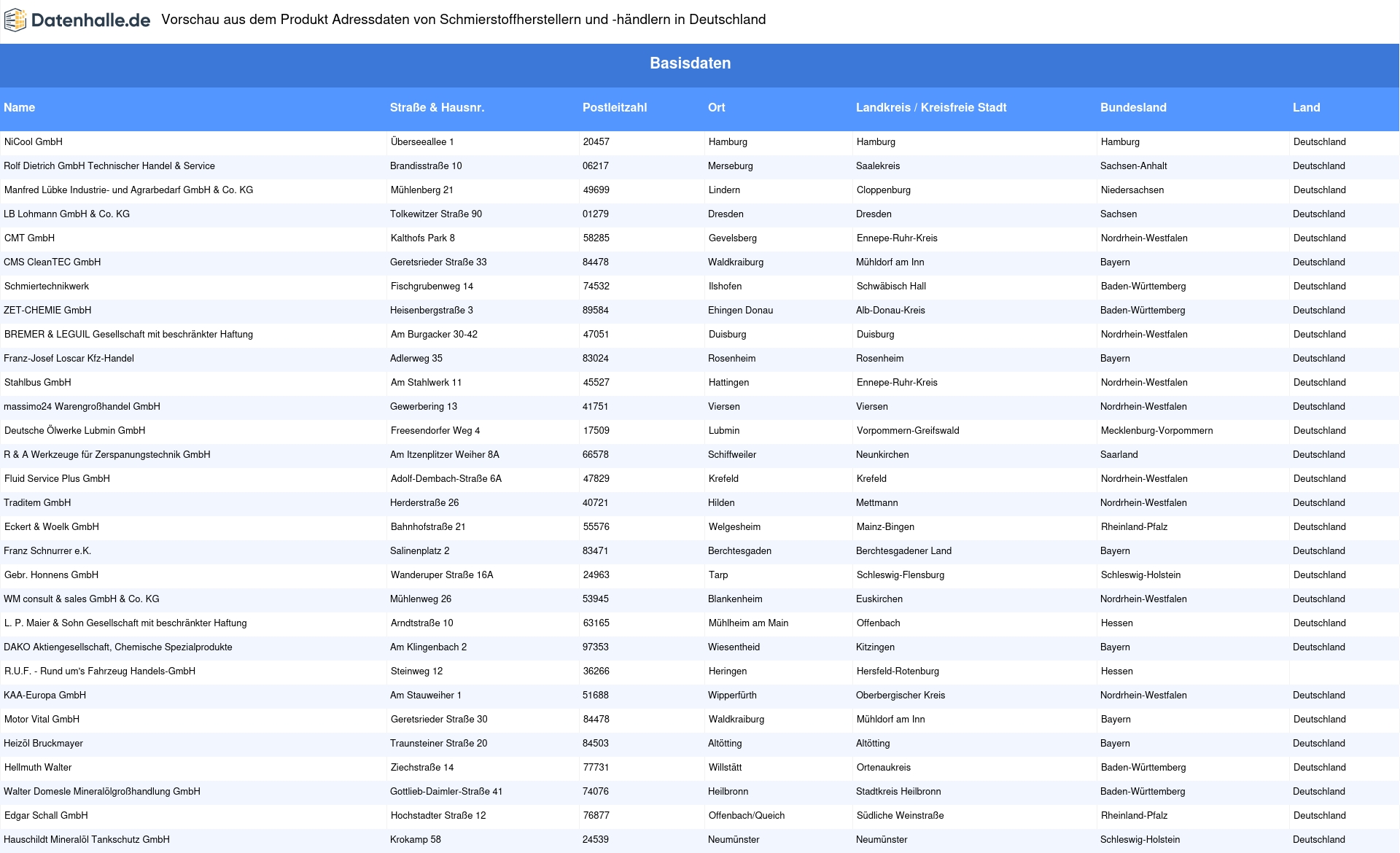Viewport: 1400px width, 853px height.
Task: Click the Berchtesgadener Land district cell
Action: point(903,551)
